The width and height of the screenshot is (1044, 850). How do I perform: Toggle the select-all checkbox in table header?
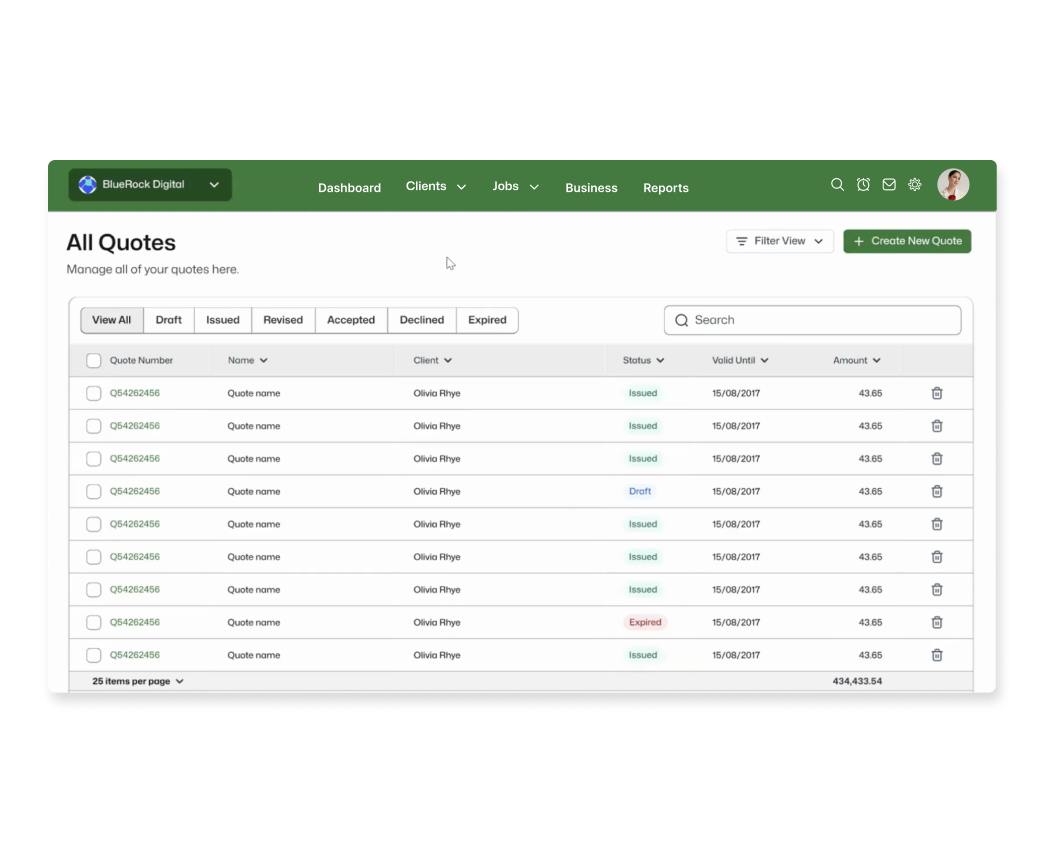tap(94, 361)
